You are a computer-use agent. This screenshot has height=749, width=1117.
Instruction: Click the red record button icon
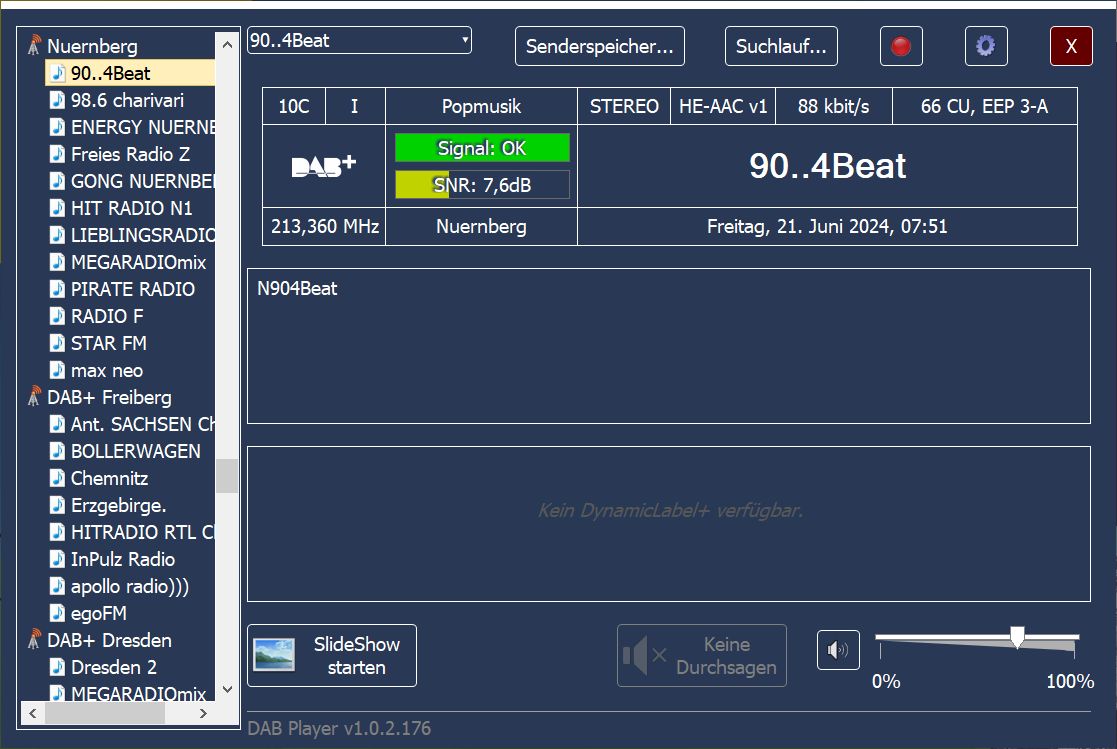point(901,46)
